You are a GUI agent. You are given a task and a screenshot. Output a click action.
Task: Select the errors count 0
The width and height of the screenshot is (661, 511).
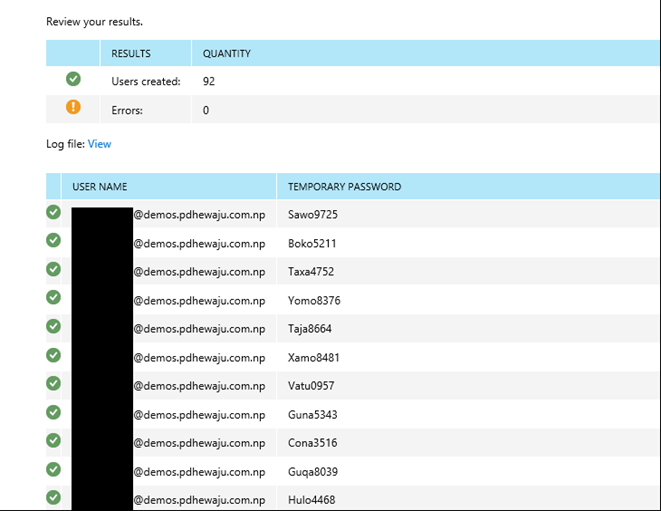(206, 110)
